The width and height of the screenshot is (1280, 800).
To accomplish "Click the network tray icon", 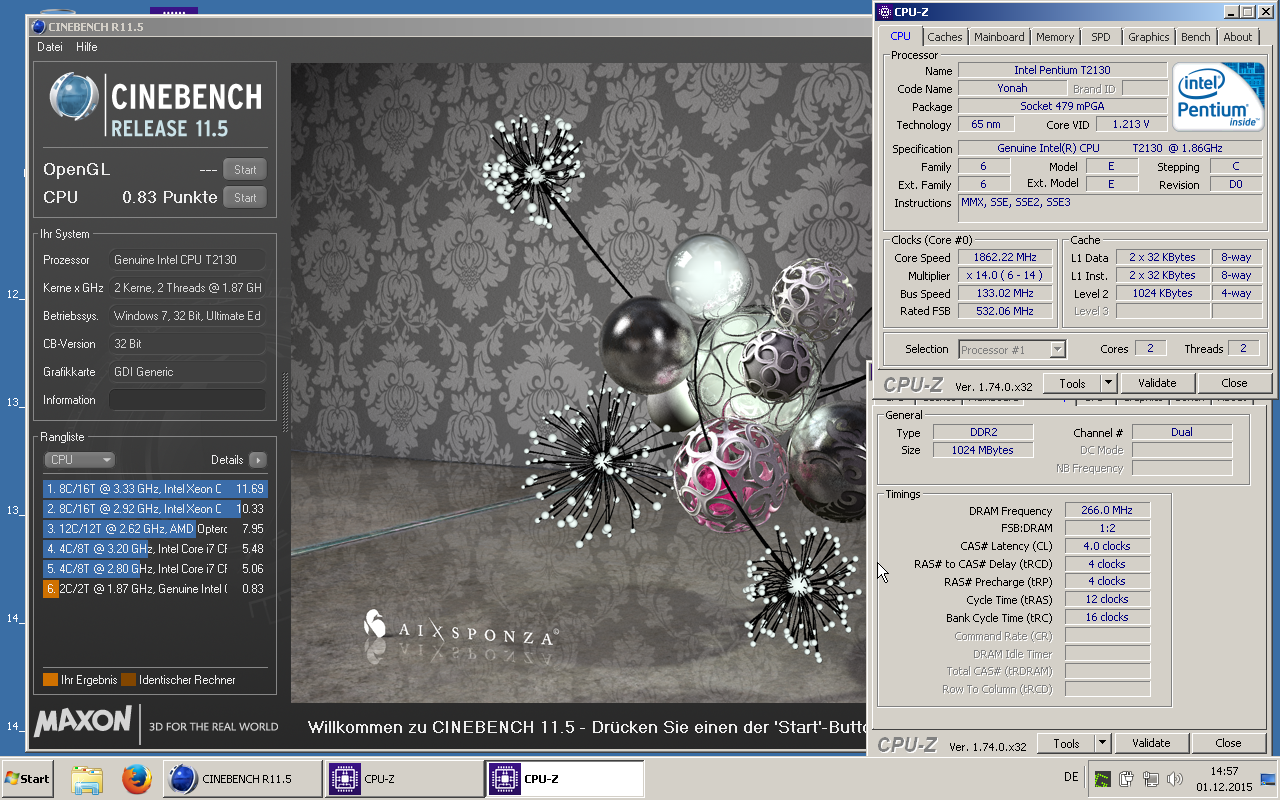I will pos(1151,779).
